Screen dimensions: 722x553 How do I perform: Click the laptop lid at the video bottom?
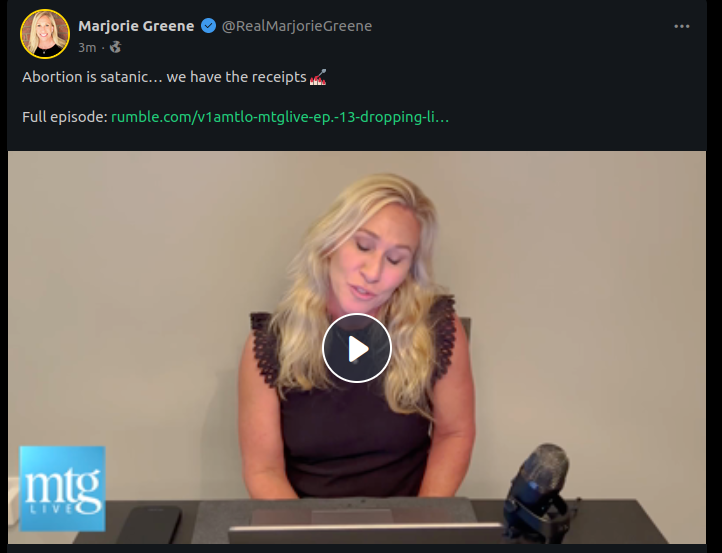366,533
